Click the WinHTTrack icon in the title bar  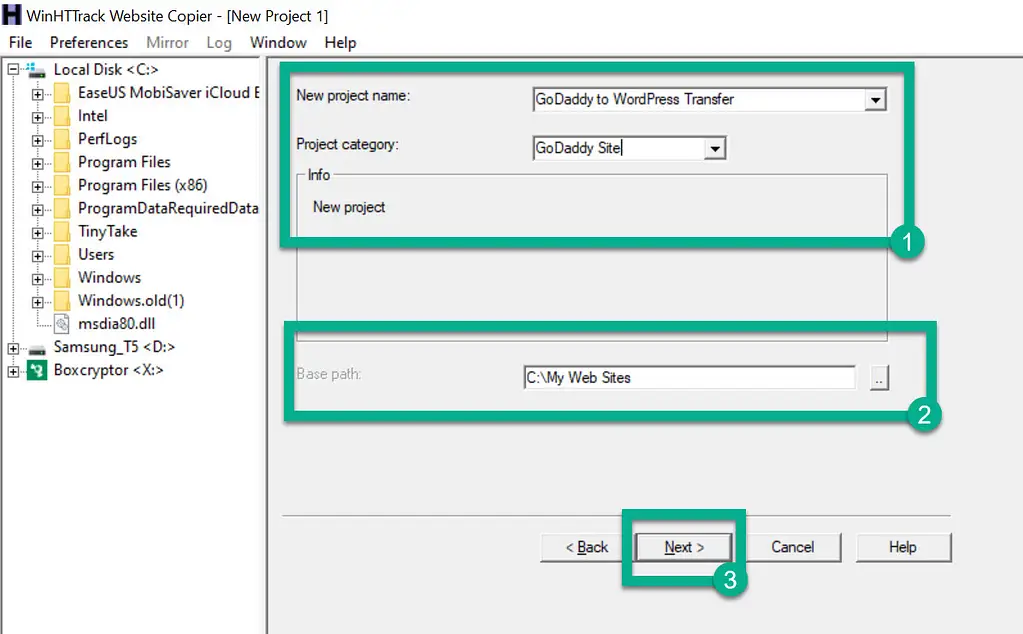pos(10,15)
